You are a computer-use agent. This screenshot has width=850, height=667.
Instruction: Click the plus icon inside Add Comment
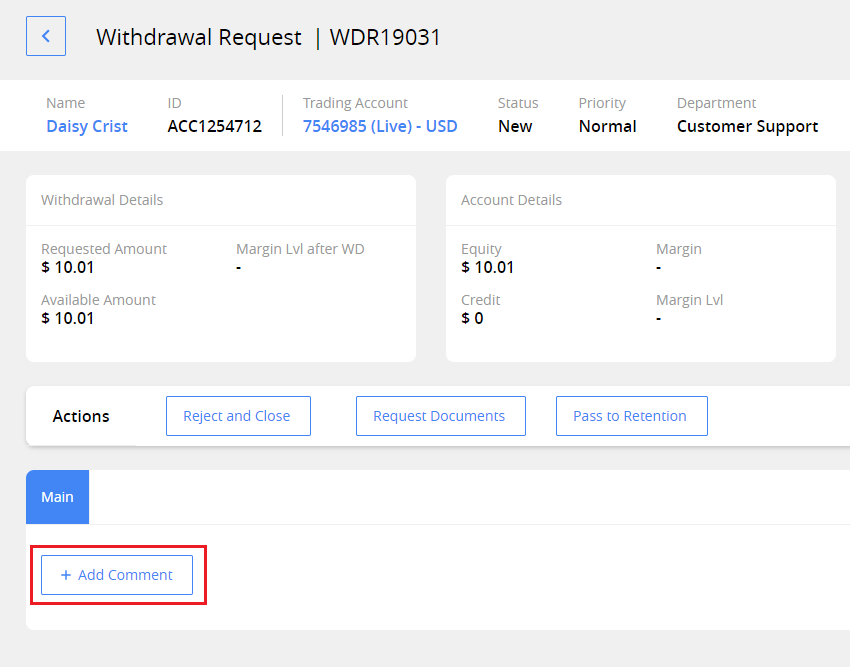click(x=65, y=575)
